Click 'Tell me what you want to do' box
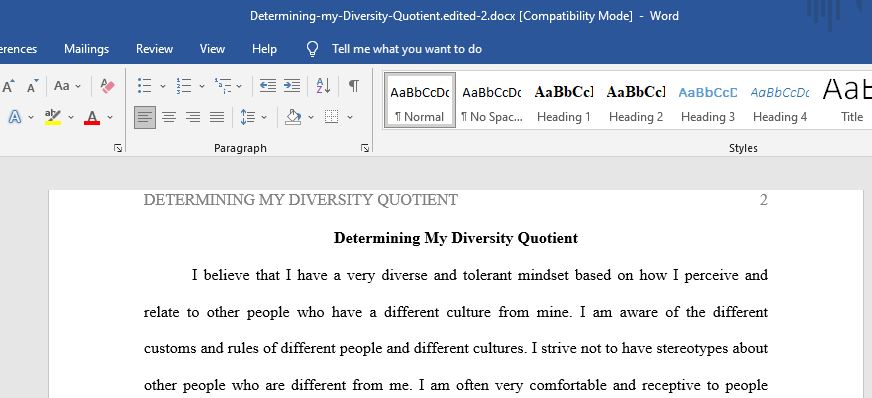This screenshot has height=398, width=872. [407, 49]
